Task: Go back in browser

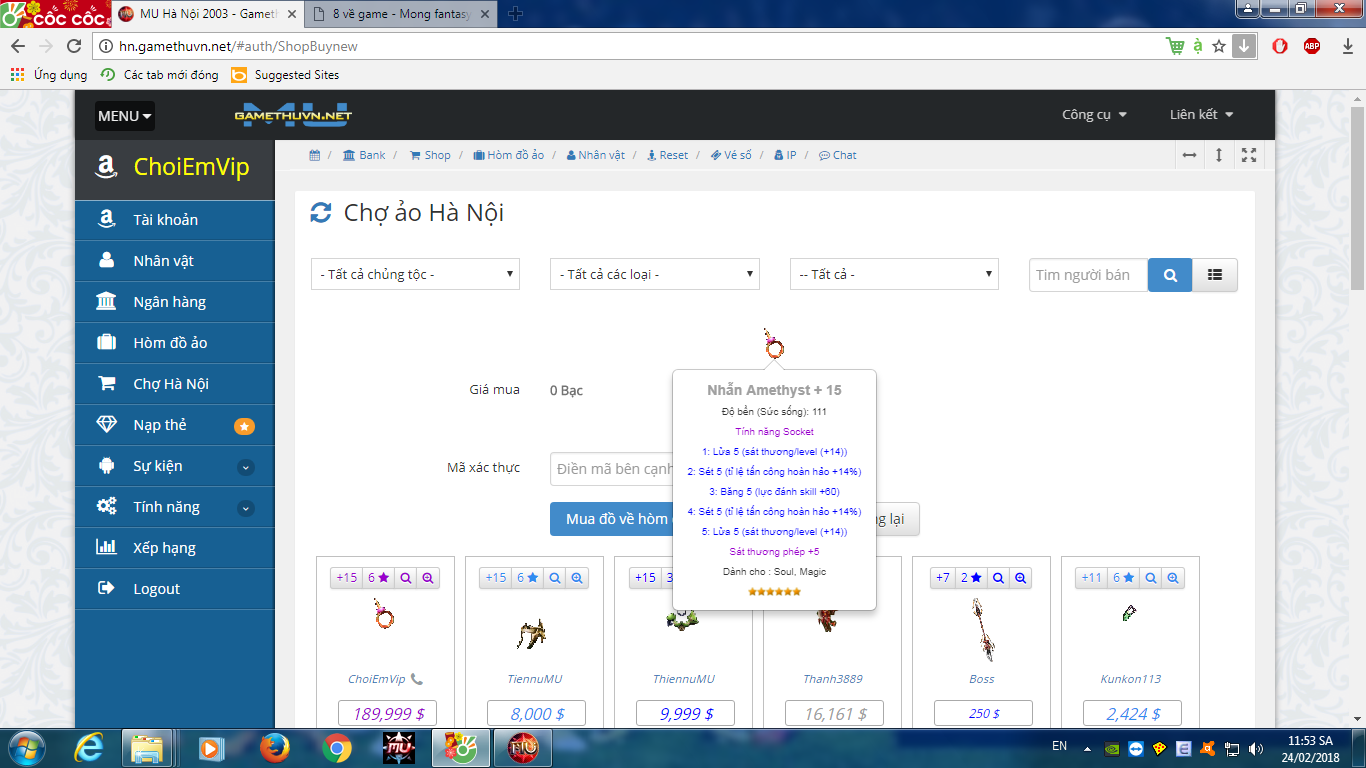Action: pos(18,46)
